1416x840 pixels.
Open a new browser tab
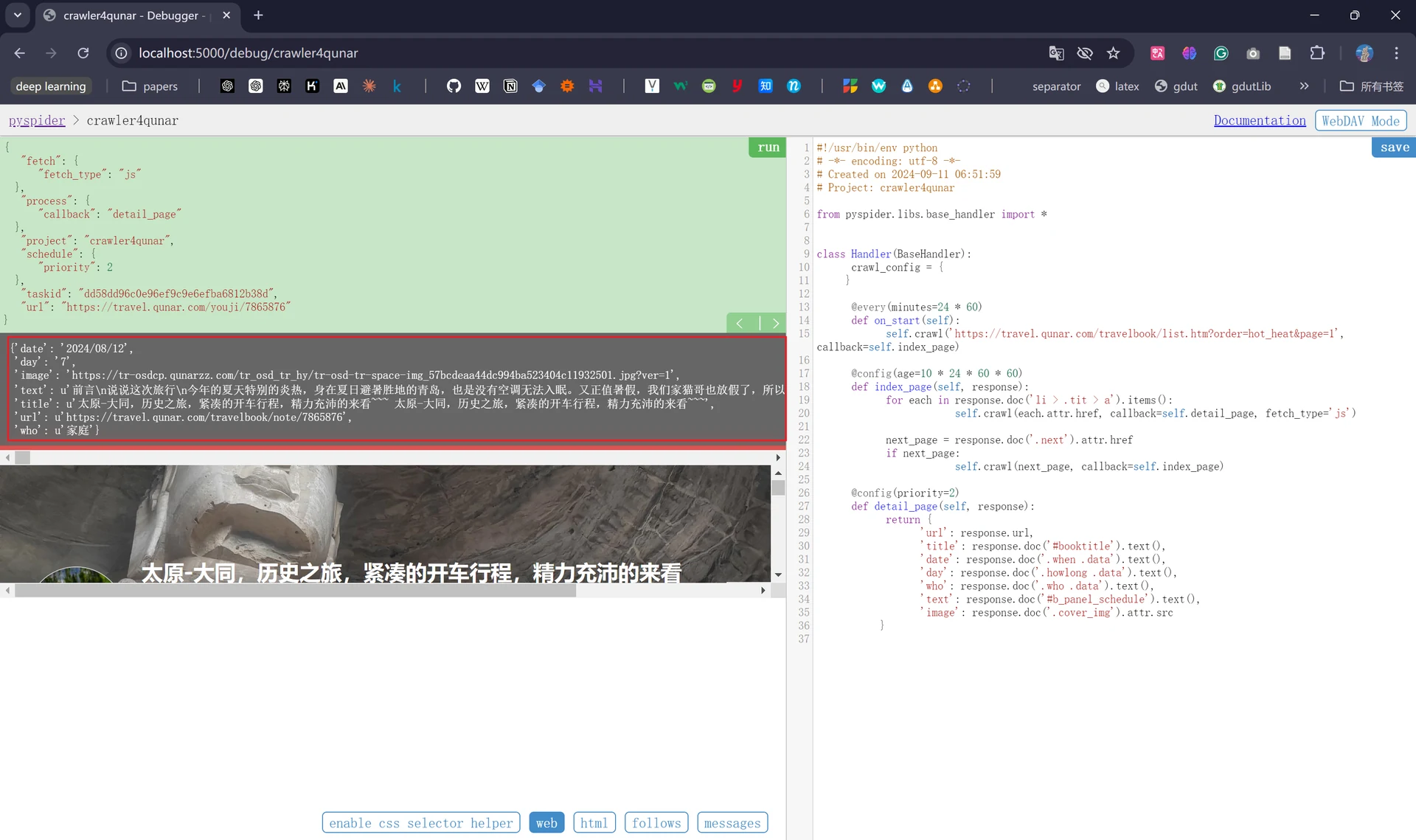[258, 15]
